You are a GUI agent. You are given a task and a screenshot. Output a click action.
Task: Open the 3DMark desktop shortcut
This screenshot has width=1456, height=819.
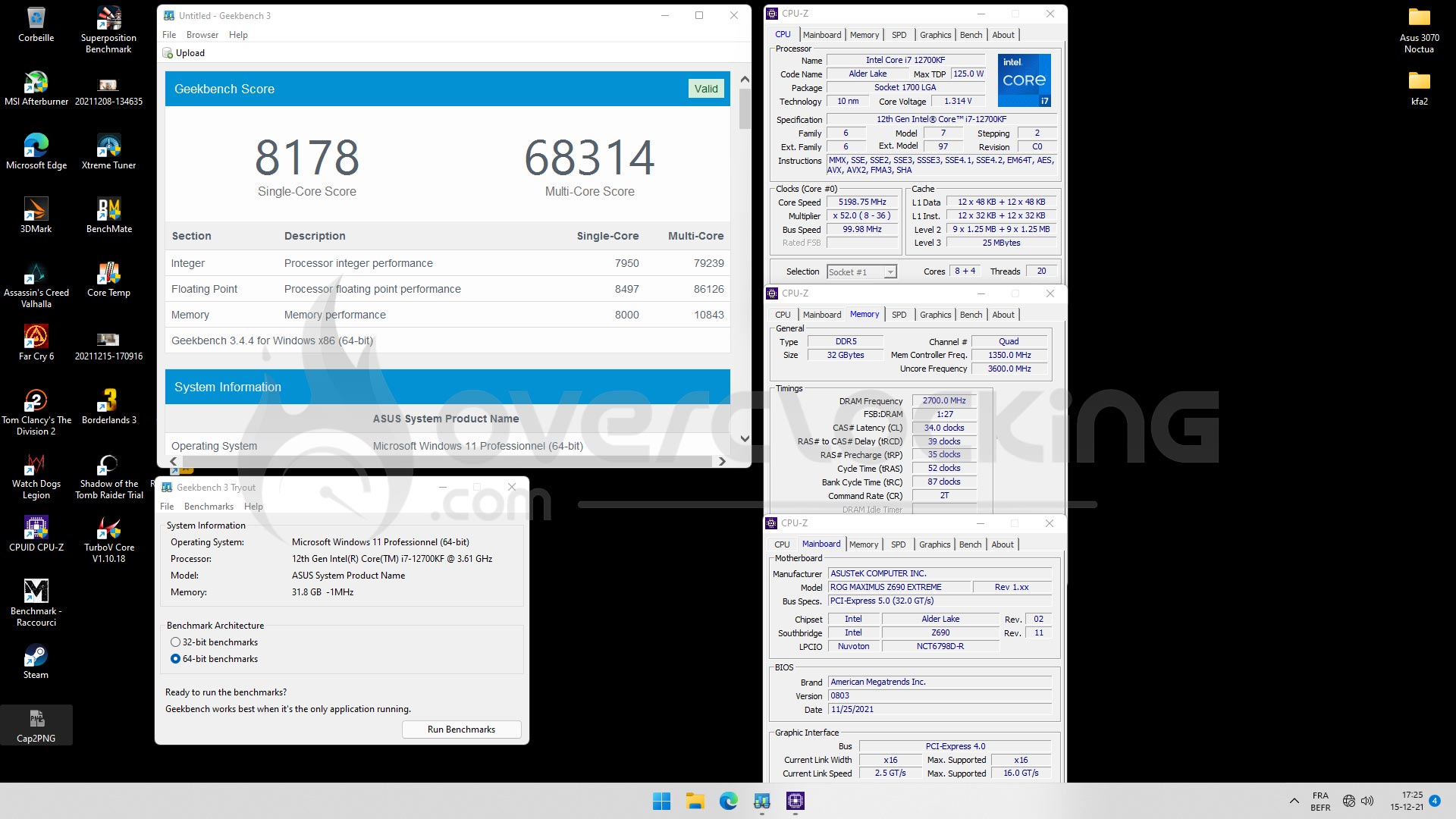(36, 215)
